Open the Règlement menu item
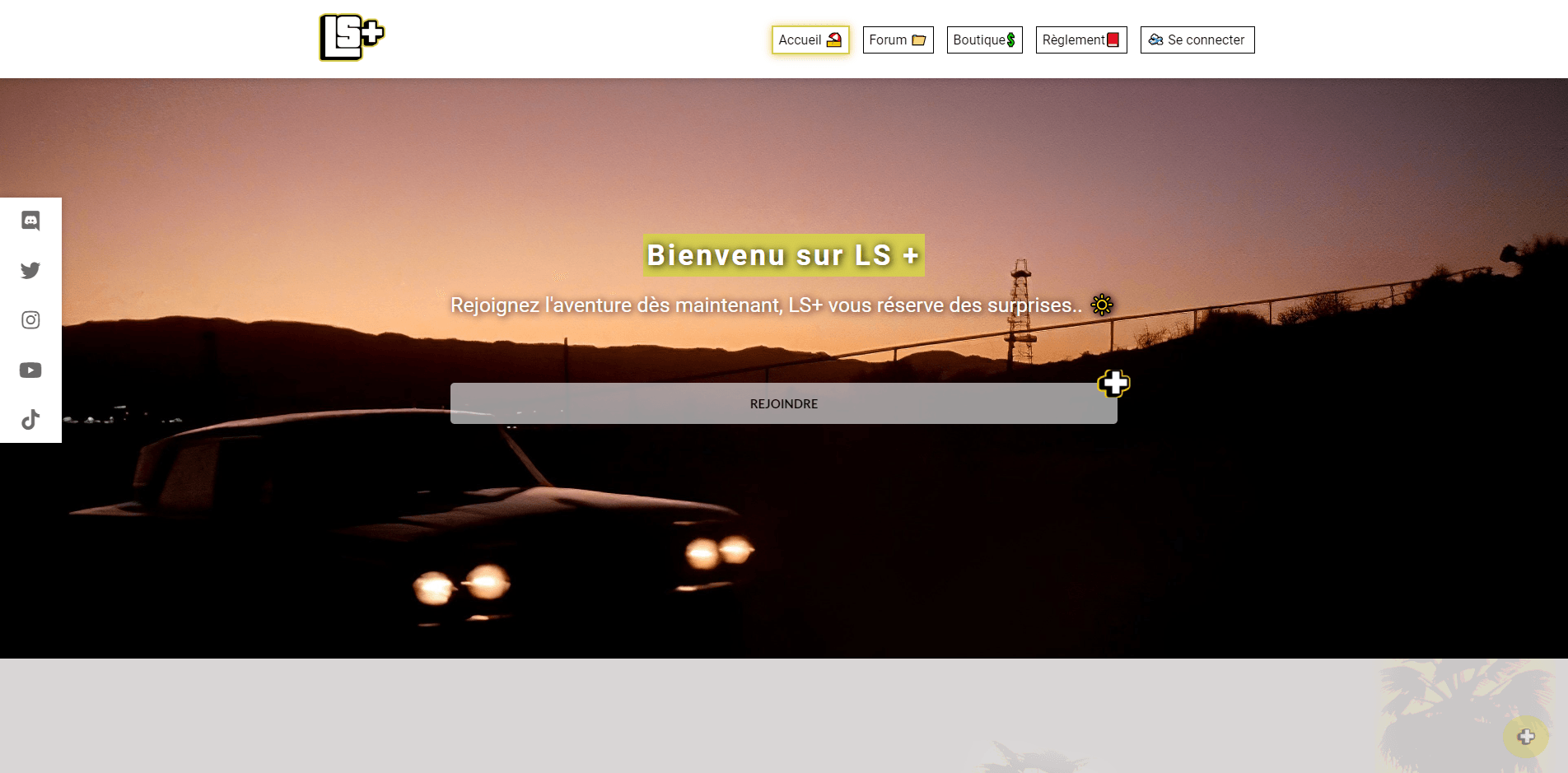Image resolution: width=1568 pixels, height=773 pixels. [x=1081, y=40]
